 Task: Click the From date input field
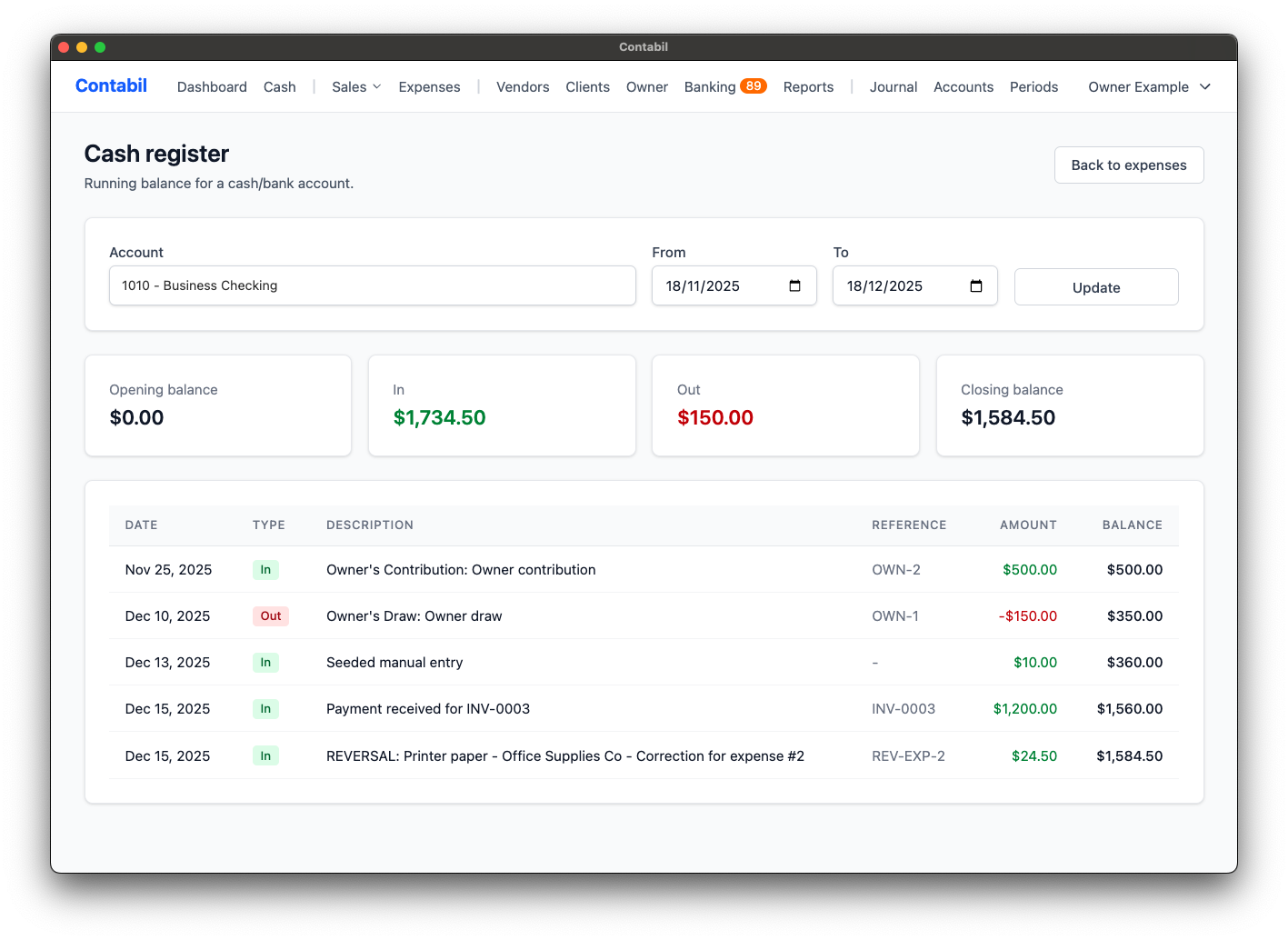coord(718,285)
